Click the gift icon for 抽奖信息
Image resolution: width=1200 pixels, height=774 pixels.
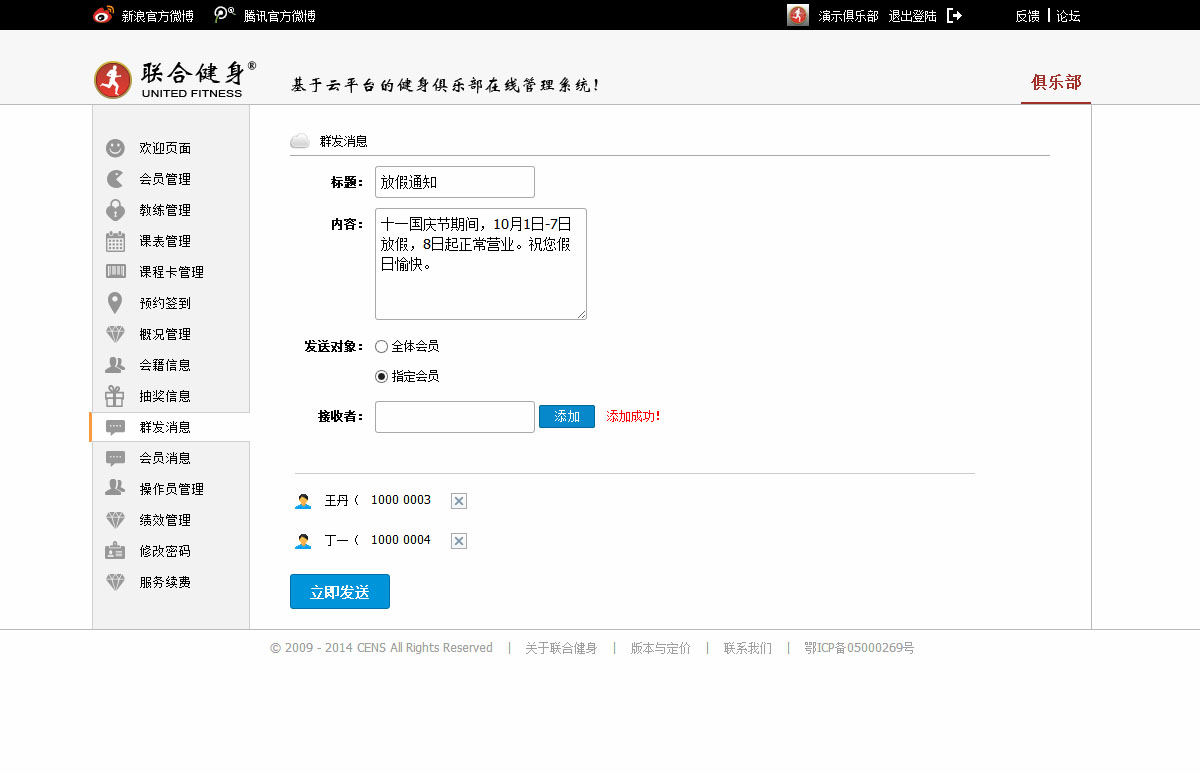(116, 396)
